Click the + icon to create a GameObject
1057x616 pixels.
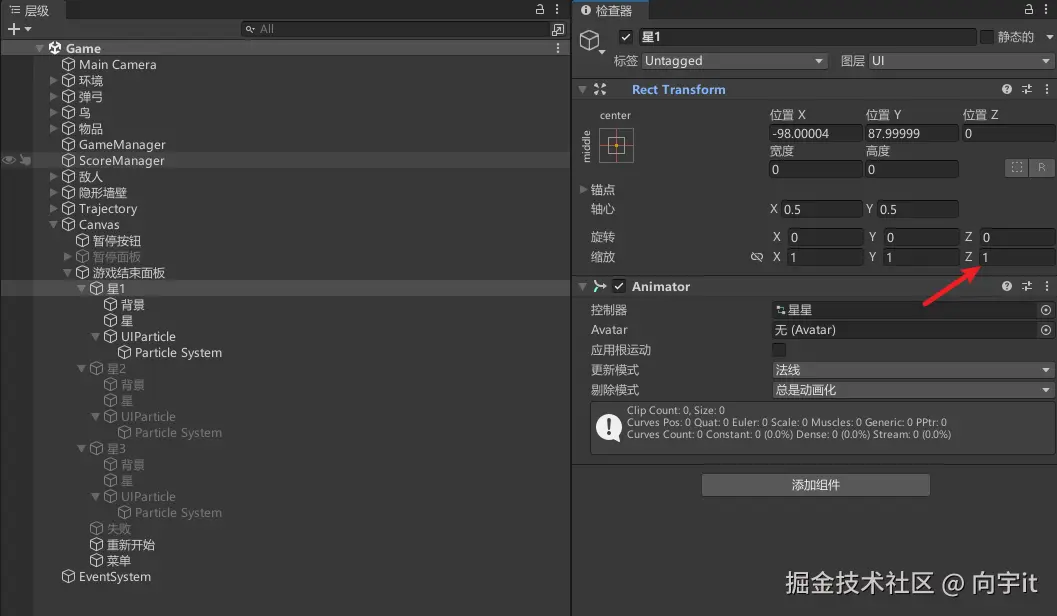point(14,28)
